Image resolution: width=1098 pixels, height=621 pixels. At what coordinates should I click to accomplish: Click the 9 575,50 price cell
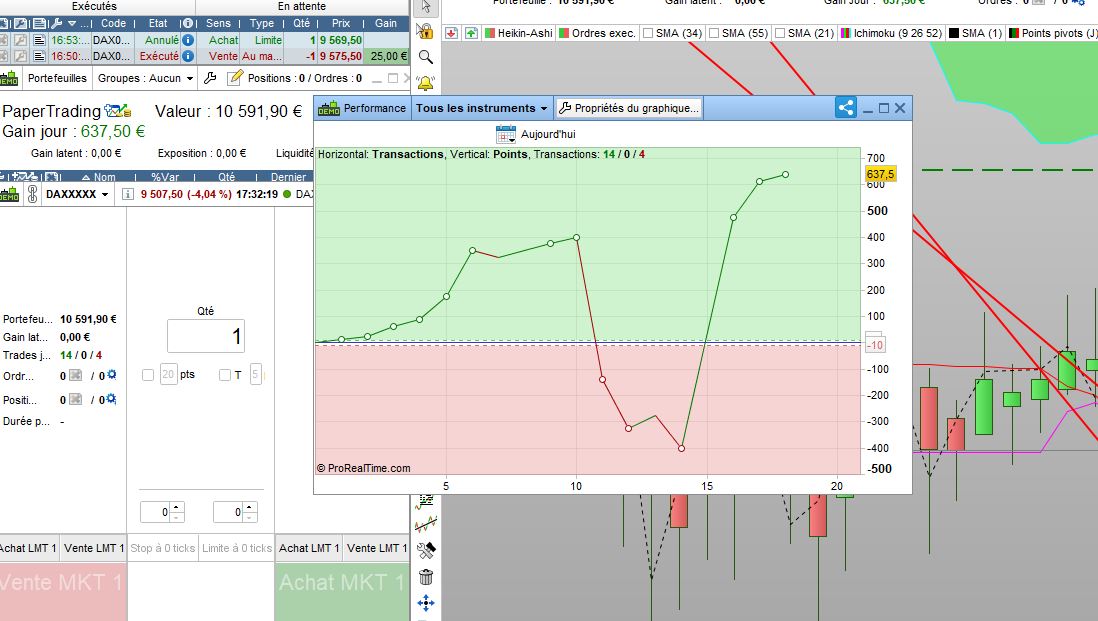click(341, 56)
